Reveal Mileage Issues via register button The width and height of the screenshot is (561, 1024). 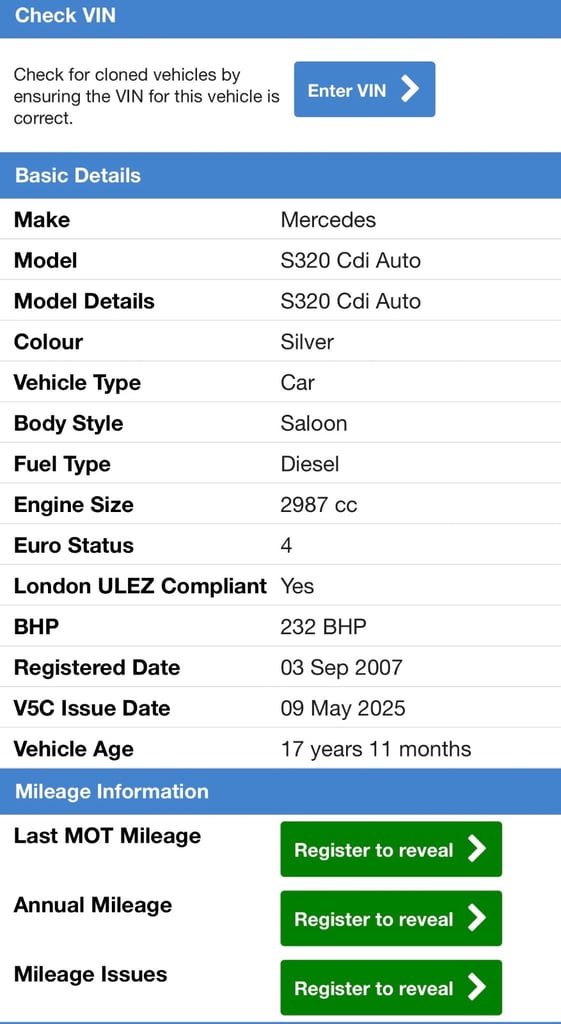391,987
